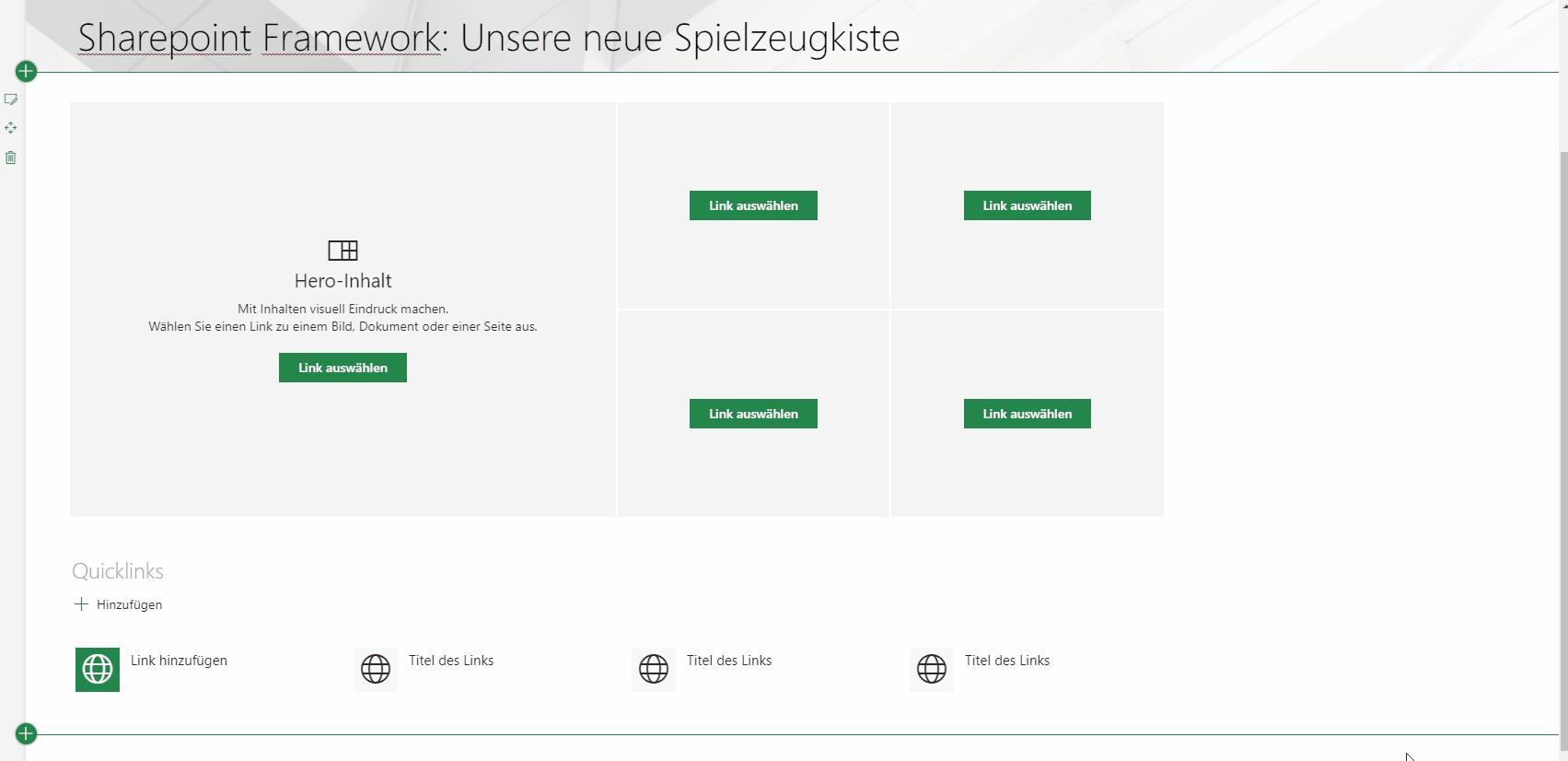Open the third Titel des Links entry
Viewport: 1568px width, 761px height.
tap(1007, 661)
